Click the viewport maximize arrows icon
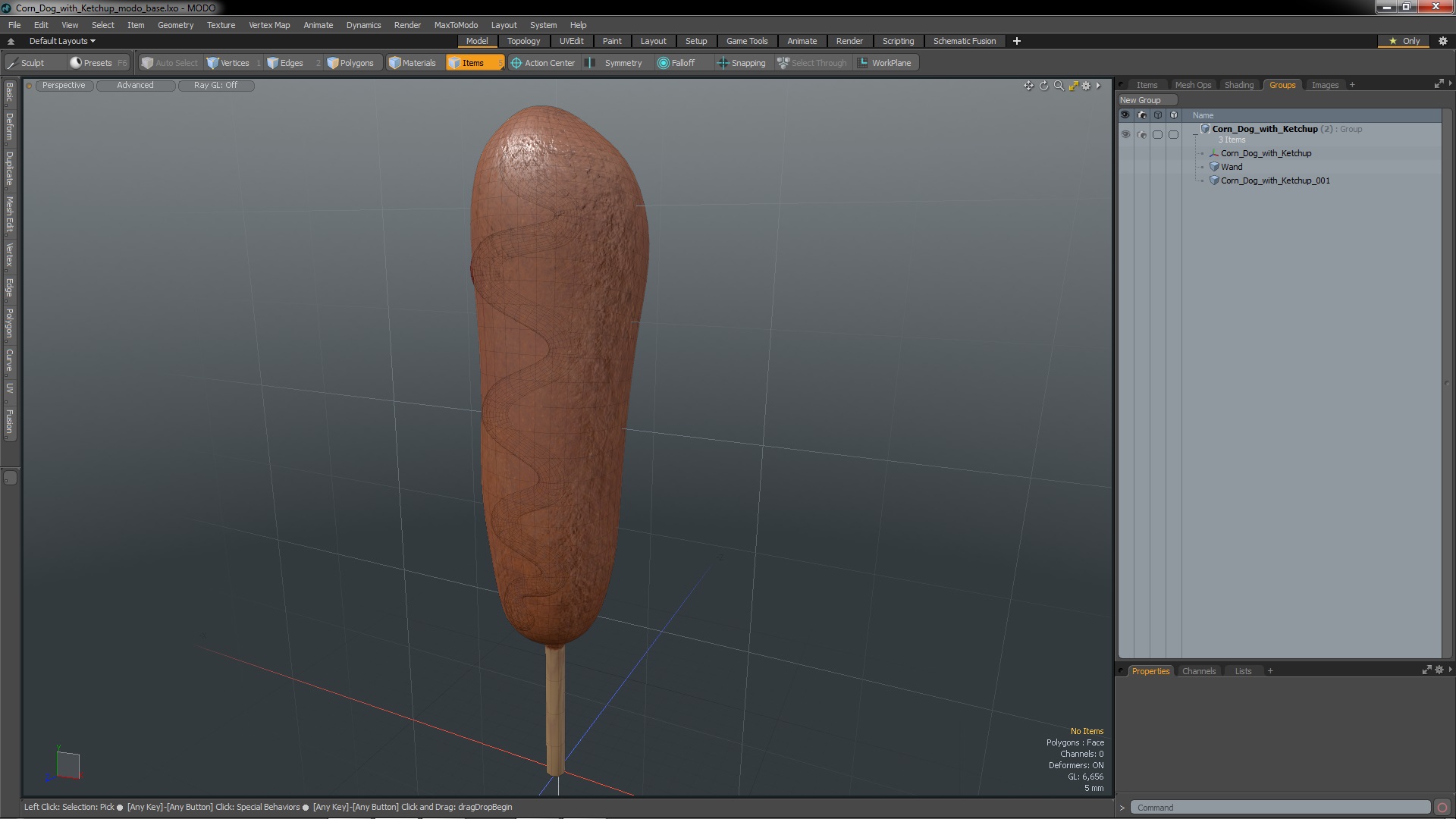1456x819 pixels. tap(1073, 86)
